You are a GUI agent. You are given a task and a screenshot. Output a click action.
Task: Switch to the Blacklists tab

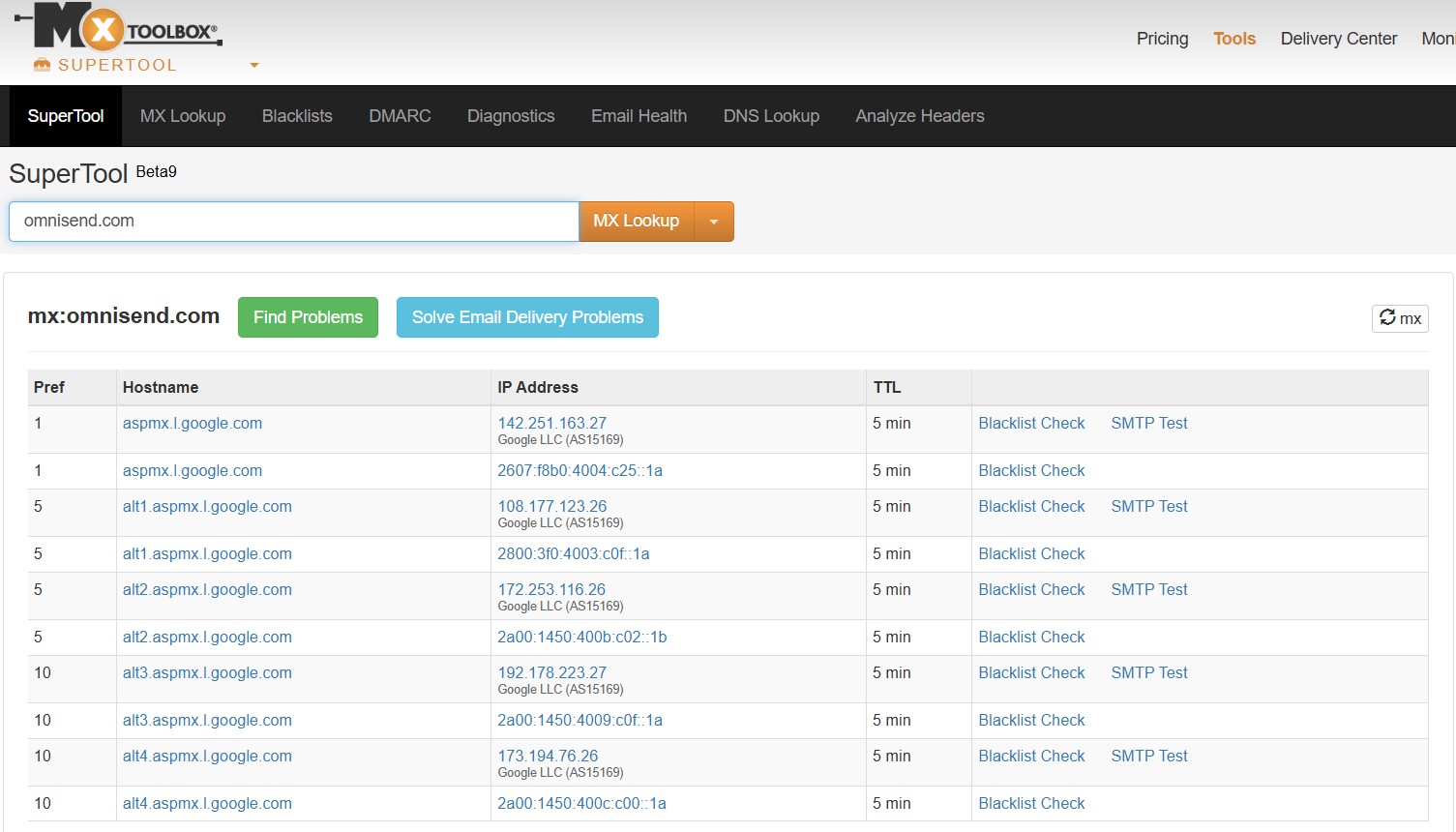tap(297, 116)
